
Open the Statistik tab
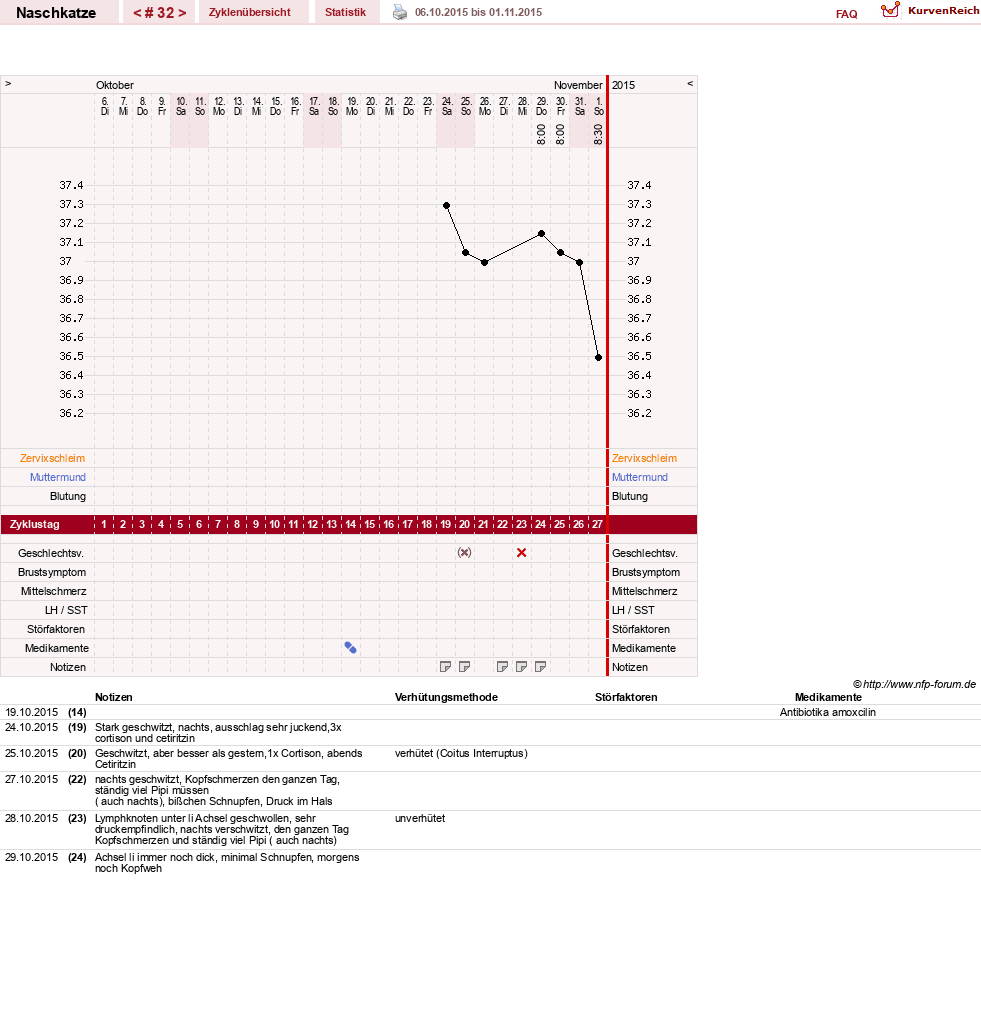345,12
